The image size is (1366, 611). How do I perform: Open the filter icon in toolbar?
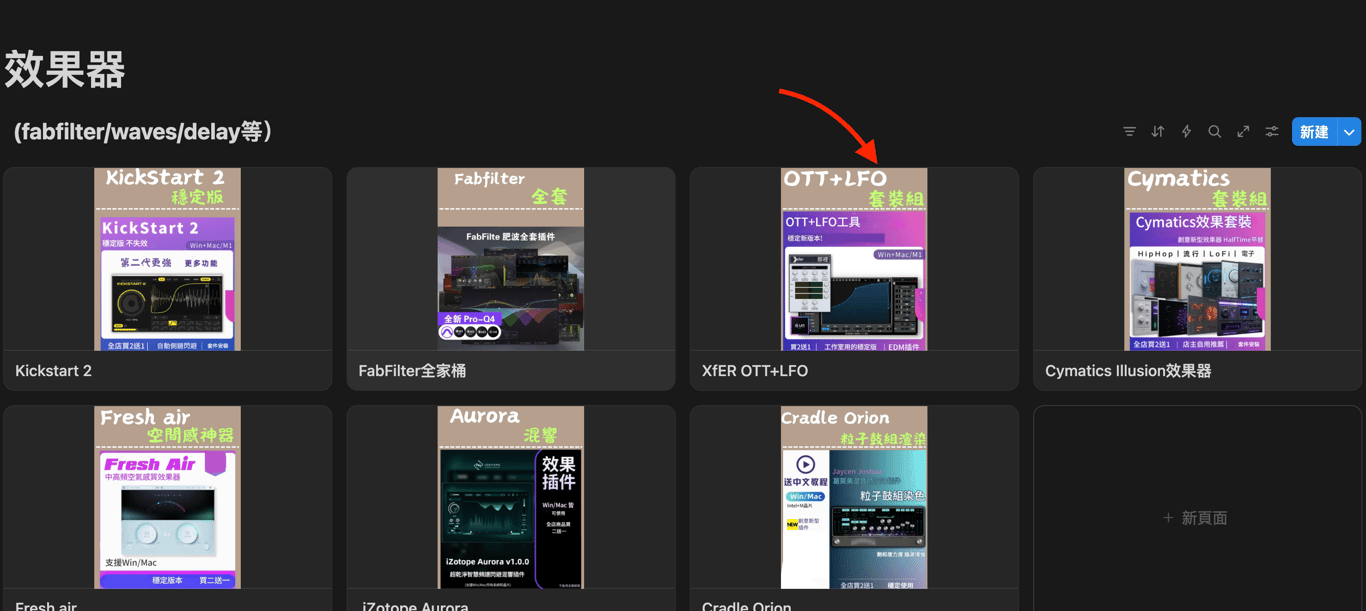pyautogui.click(x=1129, y=132)
